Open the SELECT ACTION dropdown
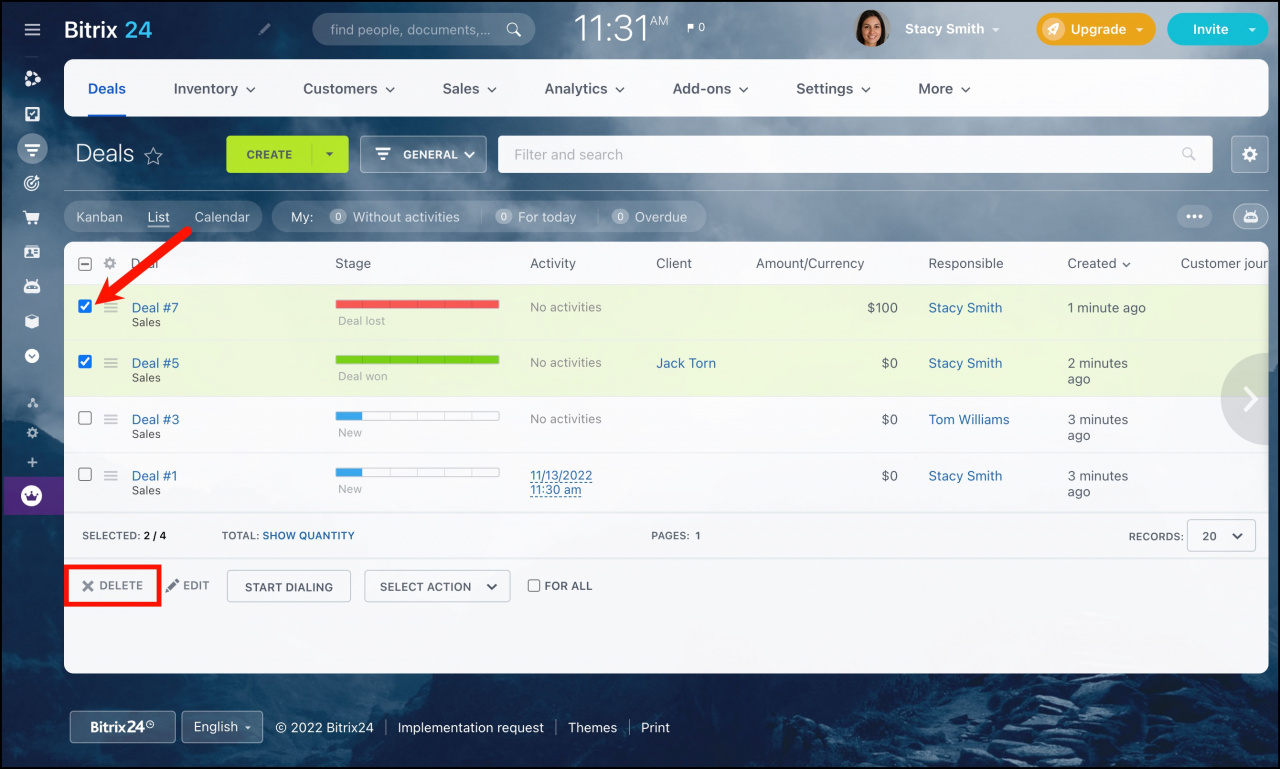Image resolution: width=1280 pixels, height=769 pixels. tap(437, 586)
